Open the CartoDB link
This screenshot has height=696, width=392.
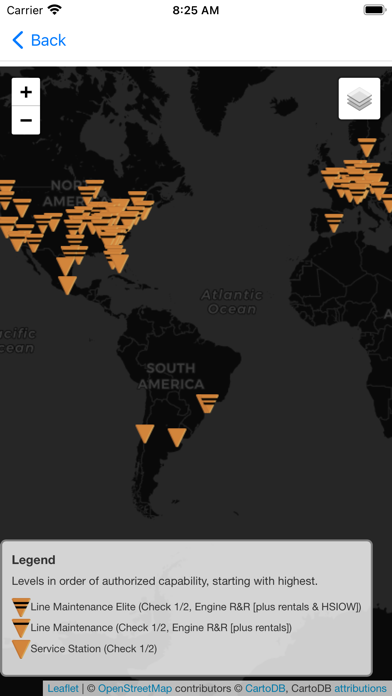266,688
